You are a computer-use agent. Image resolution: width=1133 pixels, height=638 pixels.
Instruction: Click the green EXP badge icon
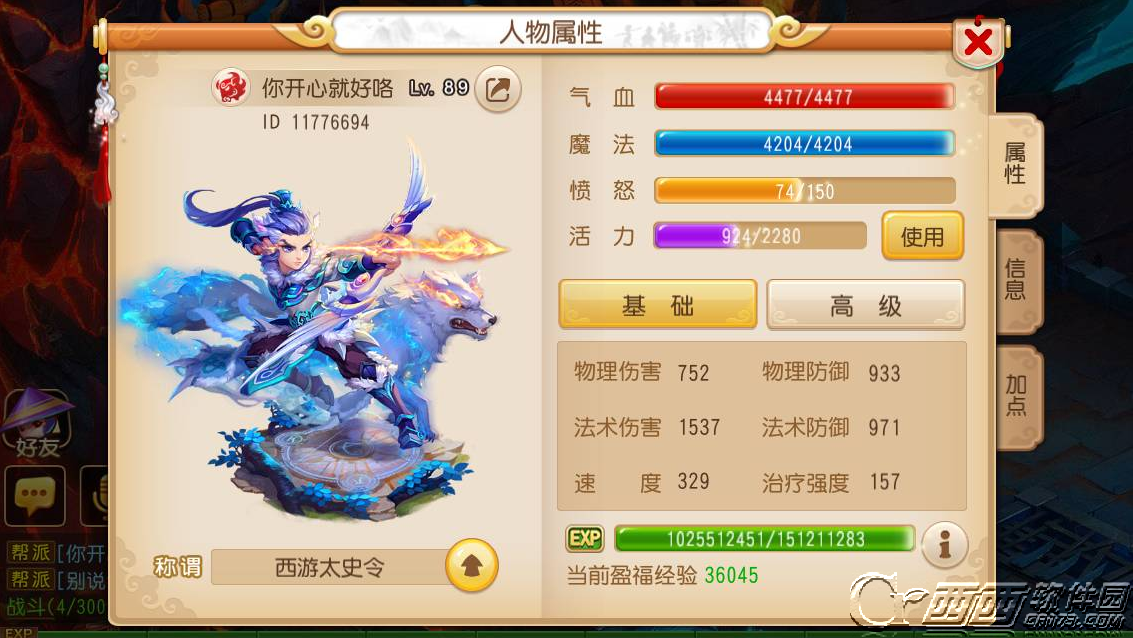click(x=585, y=538)
